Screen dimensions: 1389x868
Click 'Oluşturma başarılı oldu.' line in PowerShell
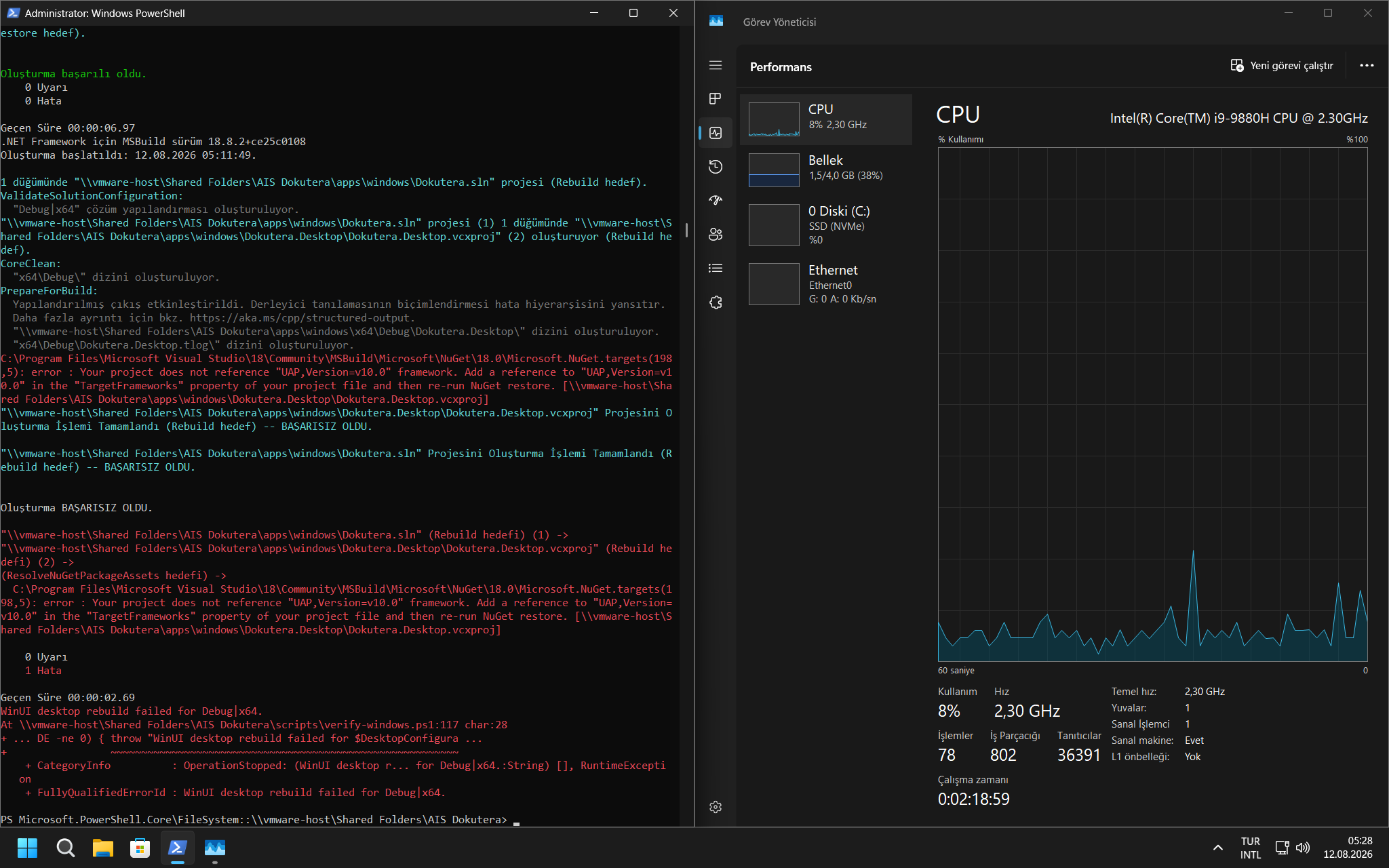pos(73,73)
